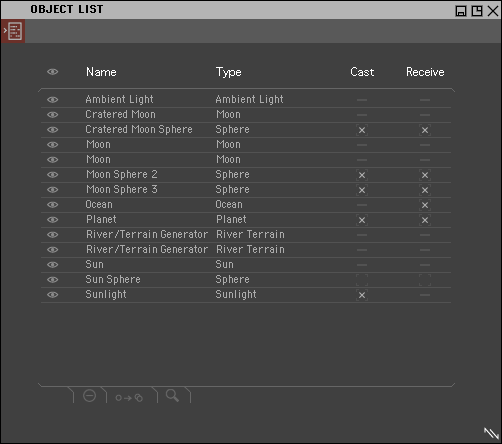Image resolution: width=502 pixels, height=444 pixels.
Task: Hide Moon Sphere 3 via eye icon
Action: coord(53,189)
